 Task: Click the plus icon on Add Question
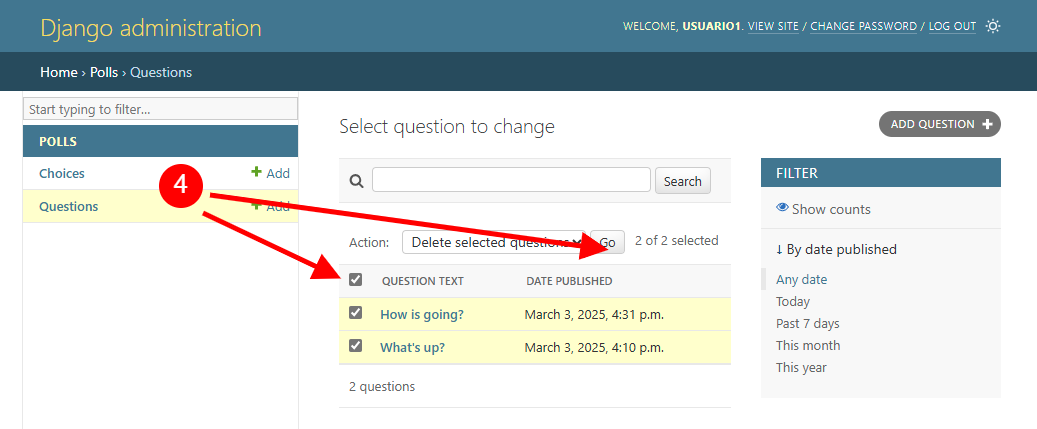coord(987,124)
